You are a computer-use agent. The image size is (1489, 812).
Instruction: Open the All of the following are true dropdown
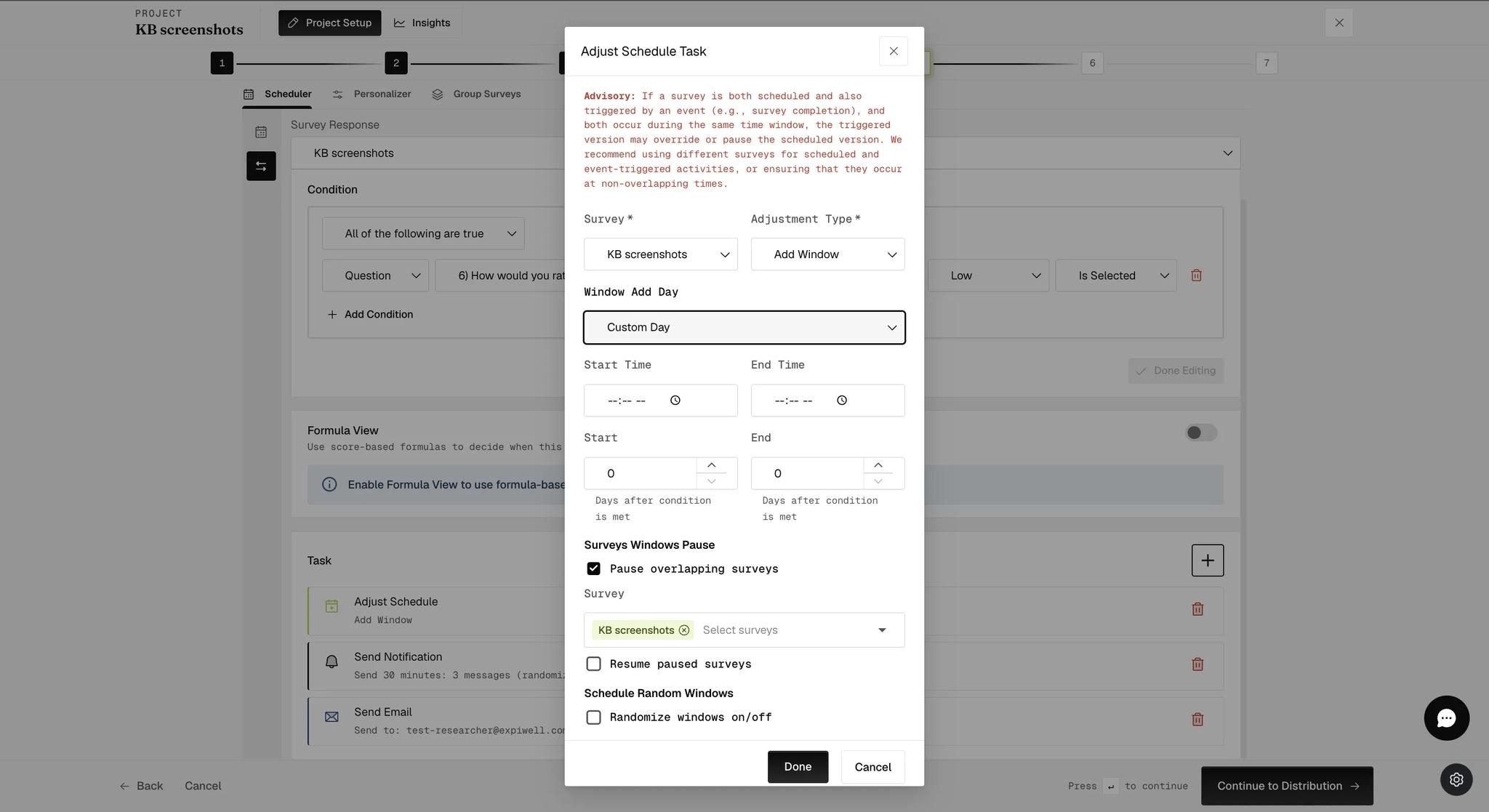coord(423,233)
